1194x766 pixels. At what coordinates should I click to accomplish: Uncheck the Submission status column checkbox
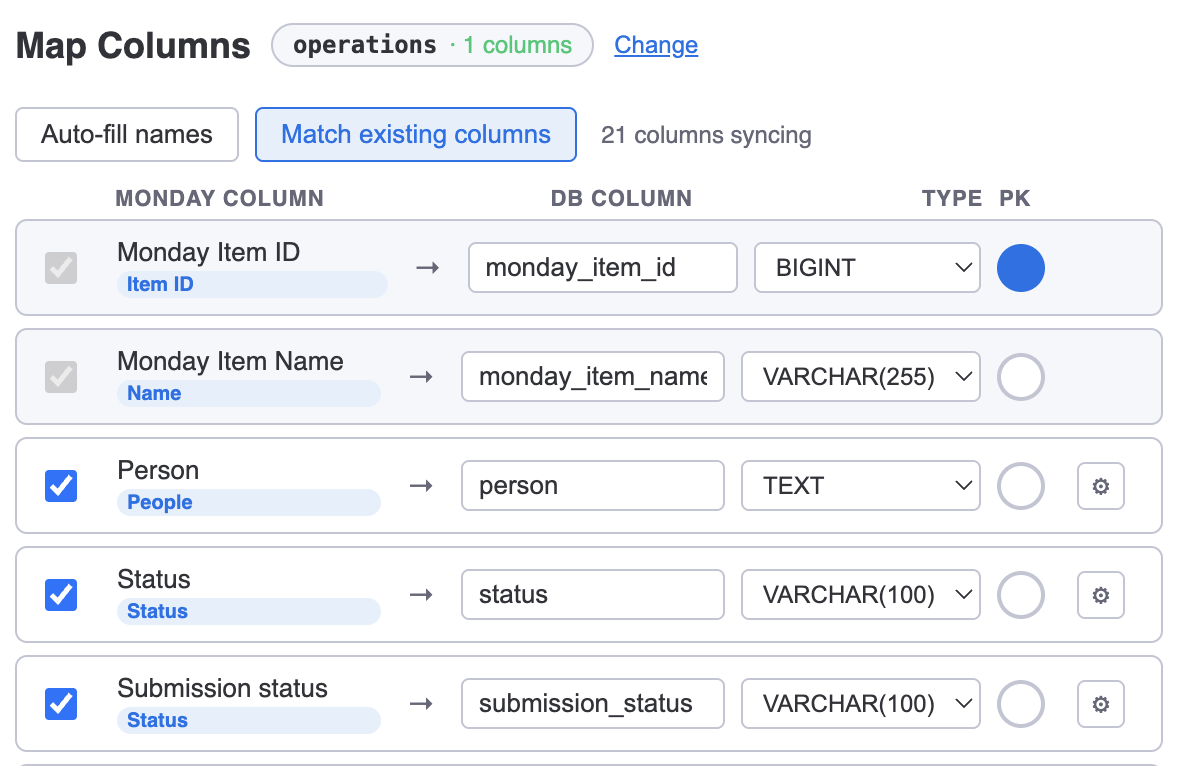tap(61, 704)
